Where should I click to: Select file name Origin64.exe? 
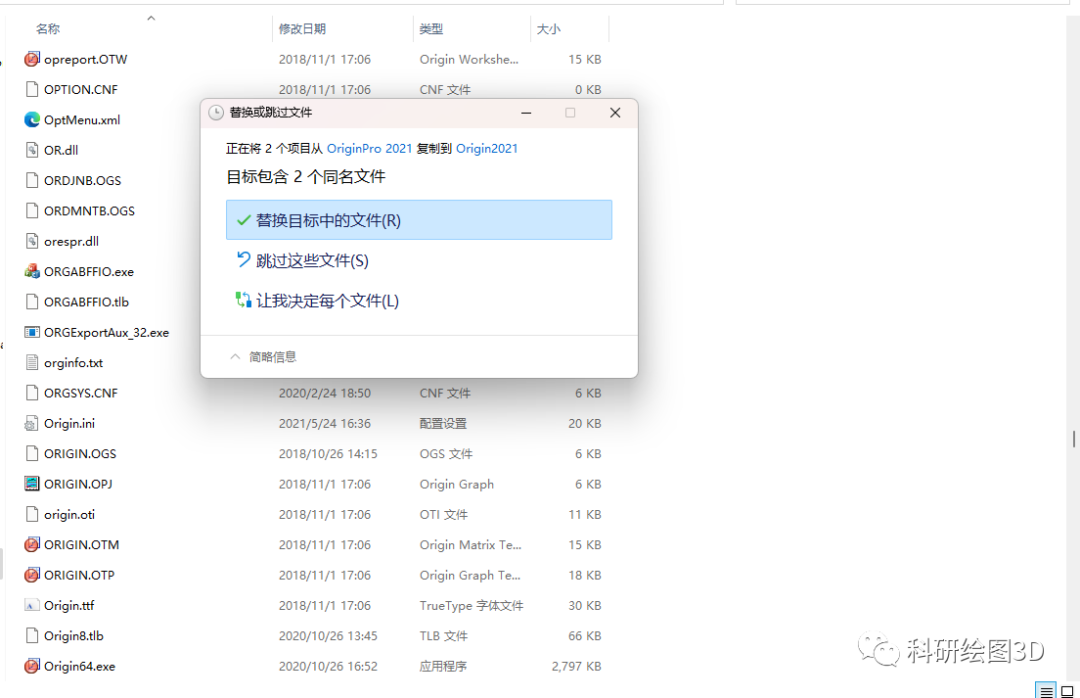(79, 666)
